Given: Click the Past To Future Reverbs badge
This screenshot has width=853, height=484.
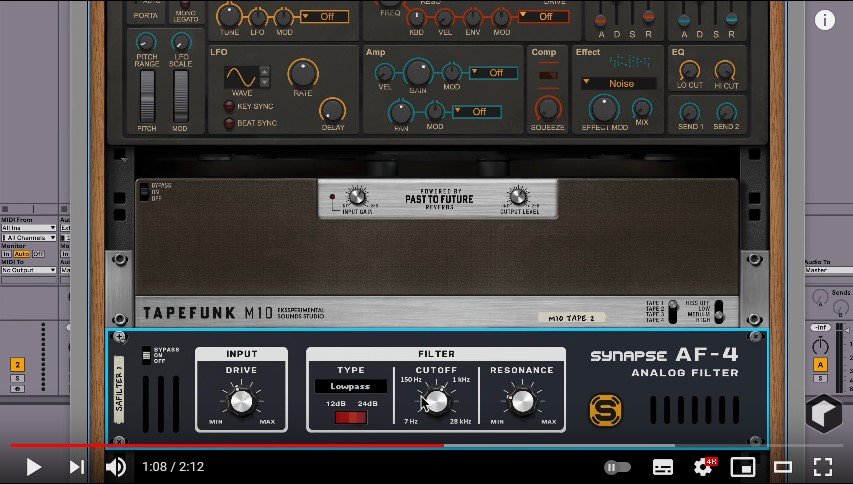Looking at the screenshot, I should [x=439, y=199].
